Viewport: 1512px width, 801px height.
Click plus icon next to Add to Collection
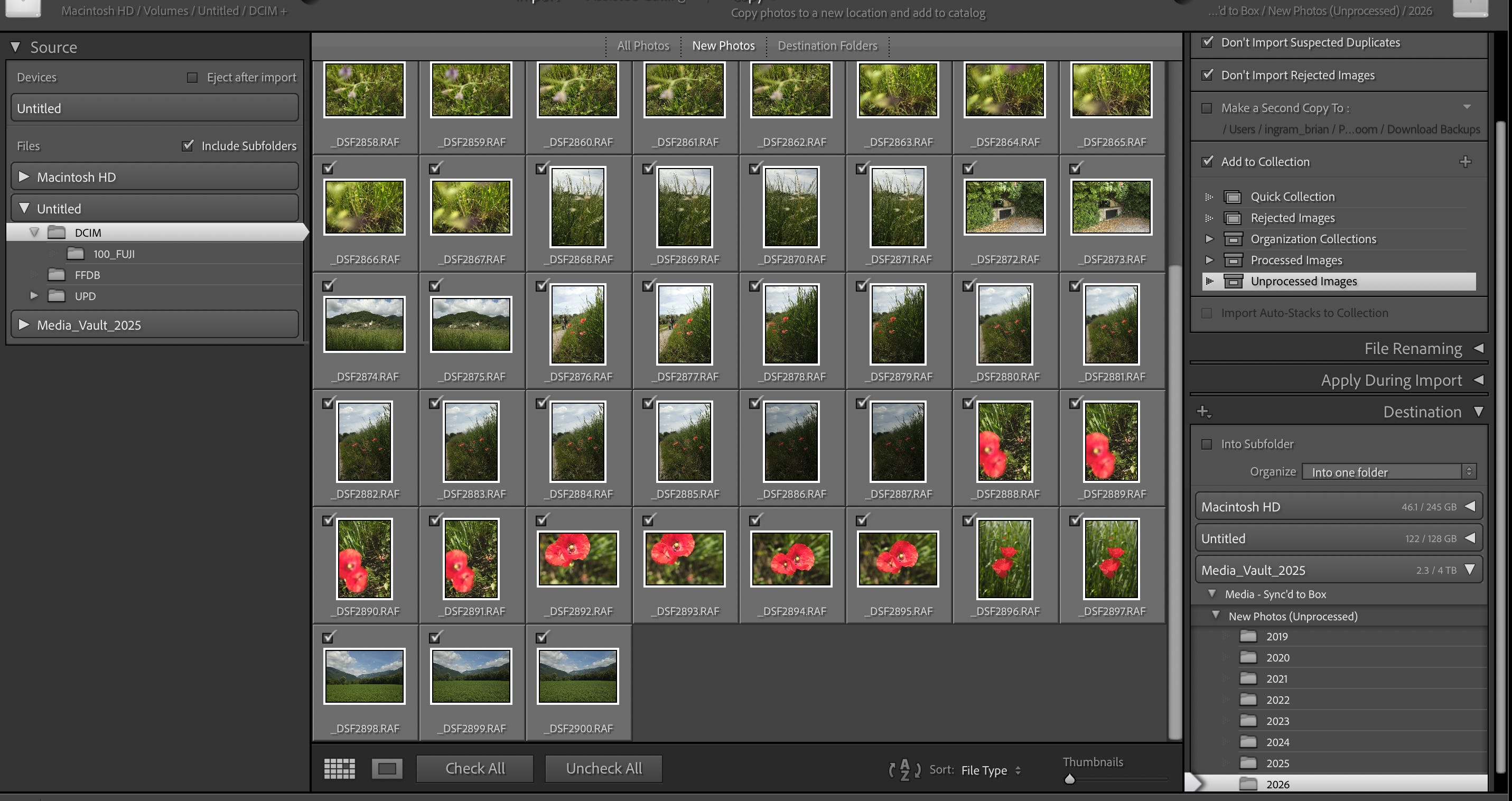(1465, 161)
